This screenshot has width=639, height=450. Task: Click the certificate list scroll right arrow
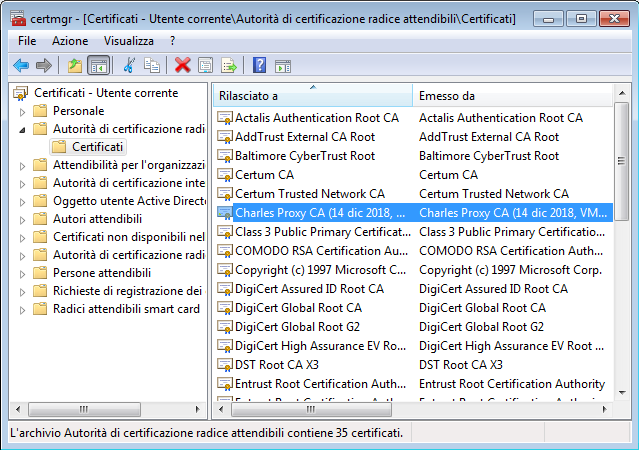605,409
